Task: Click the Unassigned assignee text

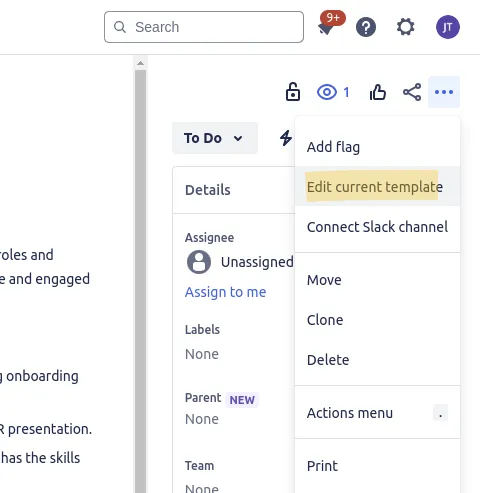Action: click(257, 262)
